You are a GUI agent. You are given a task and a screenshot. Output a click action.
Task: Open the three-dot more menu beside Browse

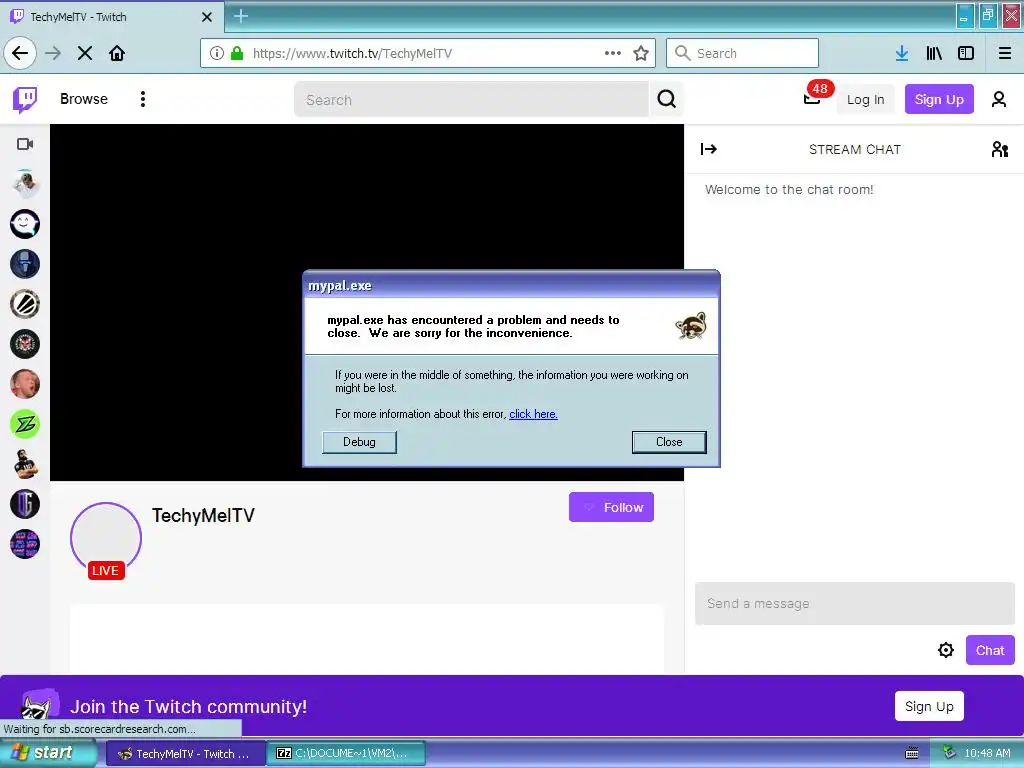(143, 99)
